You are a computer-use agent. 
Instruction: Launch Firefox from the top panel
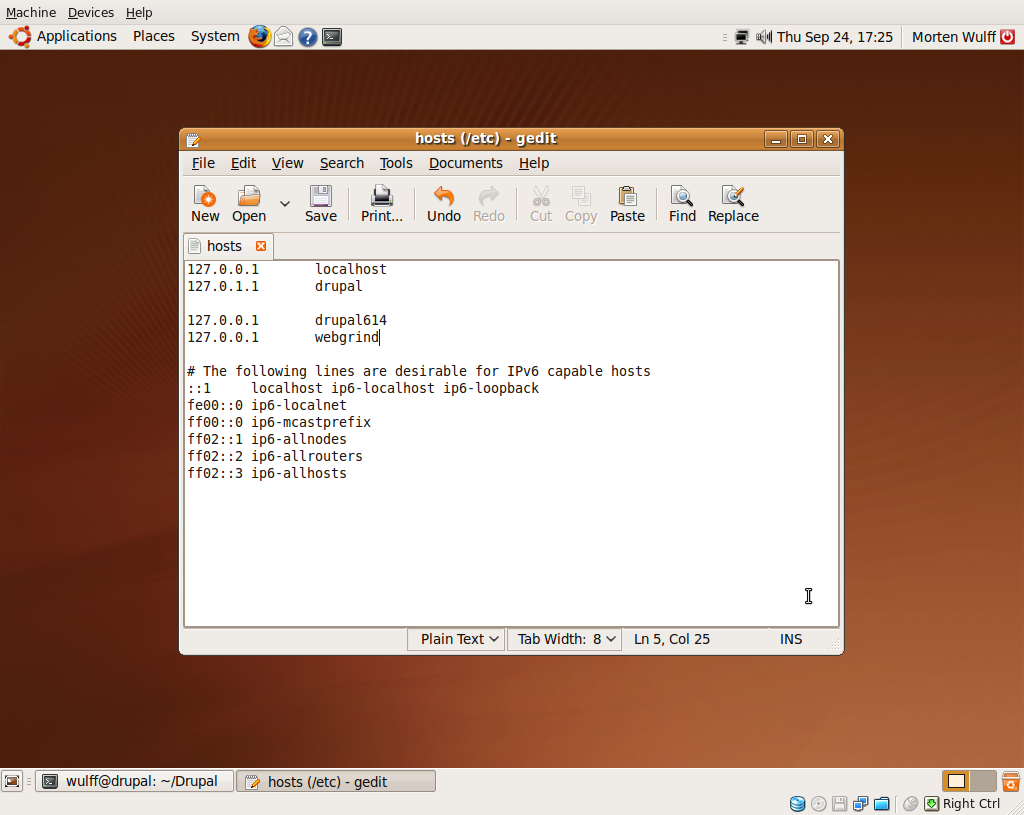[x=259, y=37]
